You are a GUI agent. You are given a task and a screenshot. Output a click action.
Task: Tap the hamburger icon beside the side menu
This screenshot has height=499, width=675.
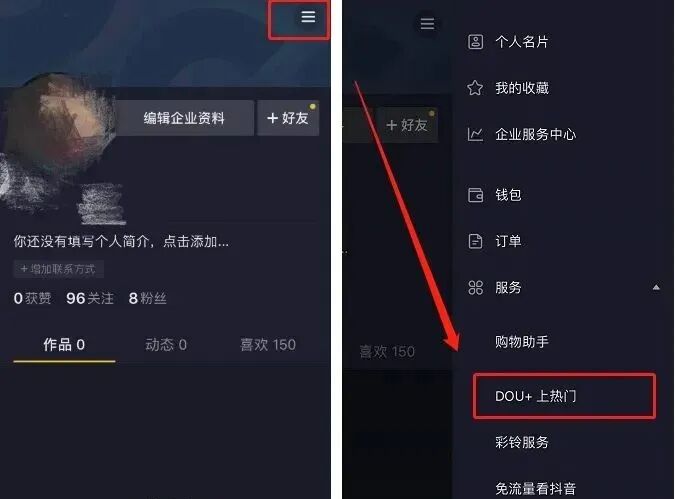click(x=427, y=24)
